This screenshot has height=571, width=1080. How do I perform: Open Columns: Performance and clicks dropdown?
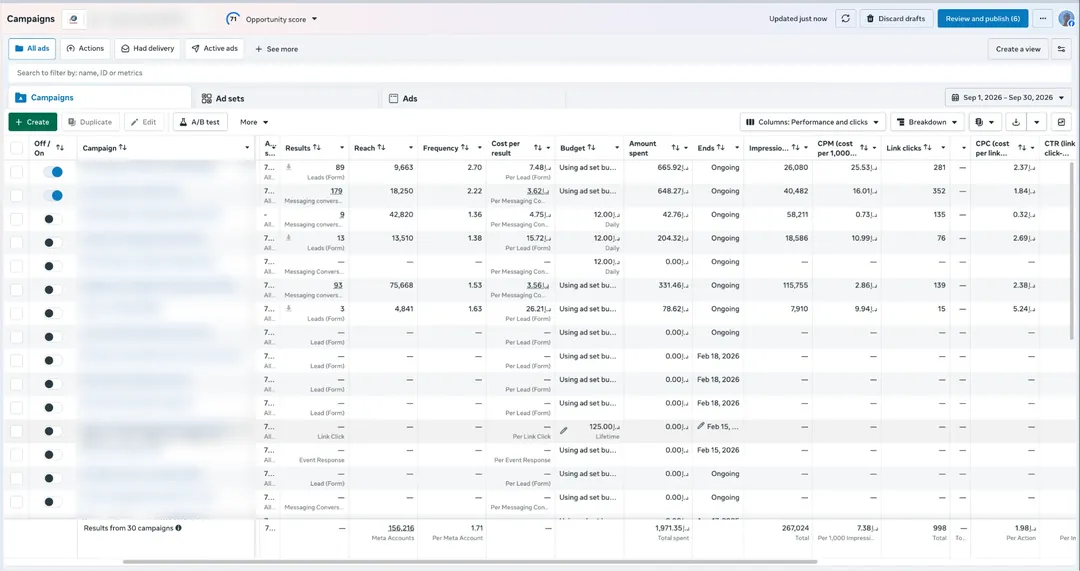click(813, 122)
